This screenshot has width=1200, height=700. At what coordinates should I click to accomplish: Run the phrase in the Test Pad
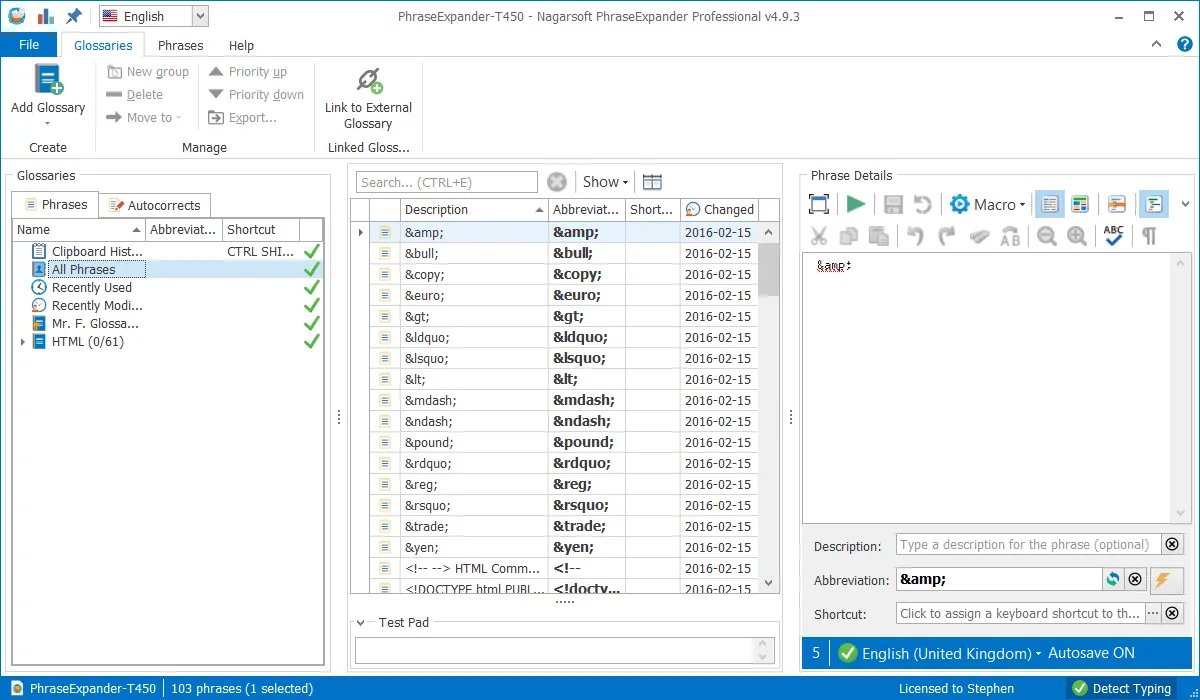[855, 204]
